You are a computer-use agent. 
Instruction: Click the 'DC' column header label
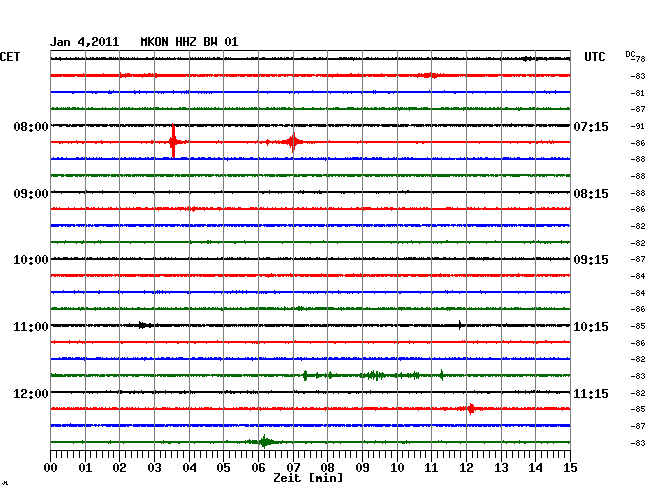(630, 54)
